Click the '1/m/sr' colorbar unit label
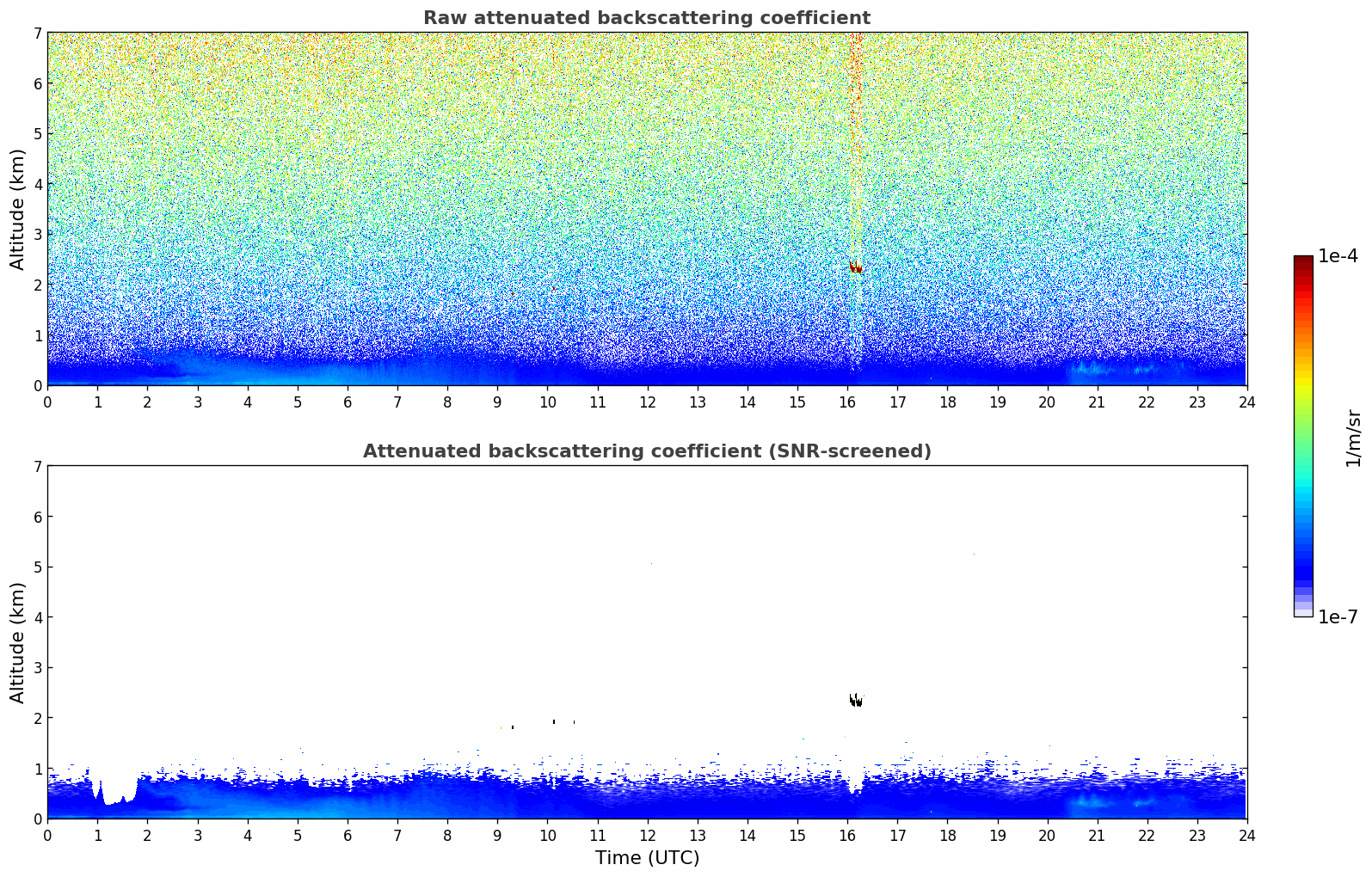Screen dimensions: 1372x877 click(x=1354, y=438)
